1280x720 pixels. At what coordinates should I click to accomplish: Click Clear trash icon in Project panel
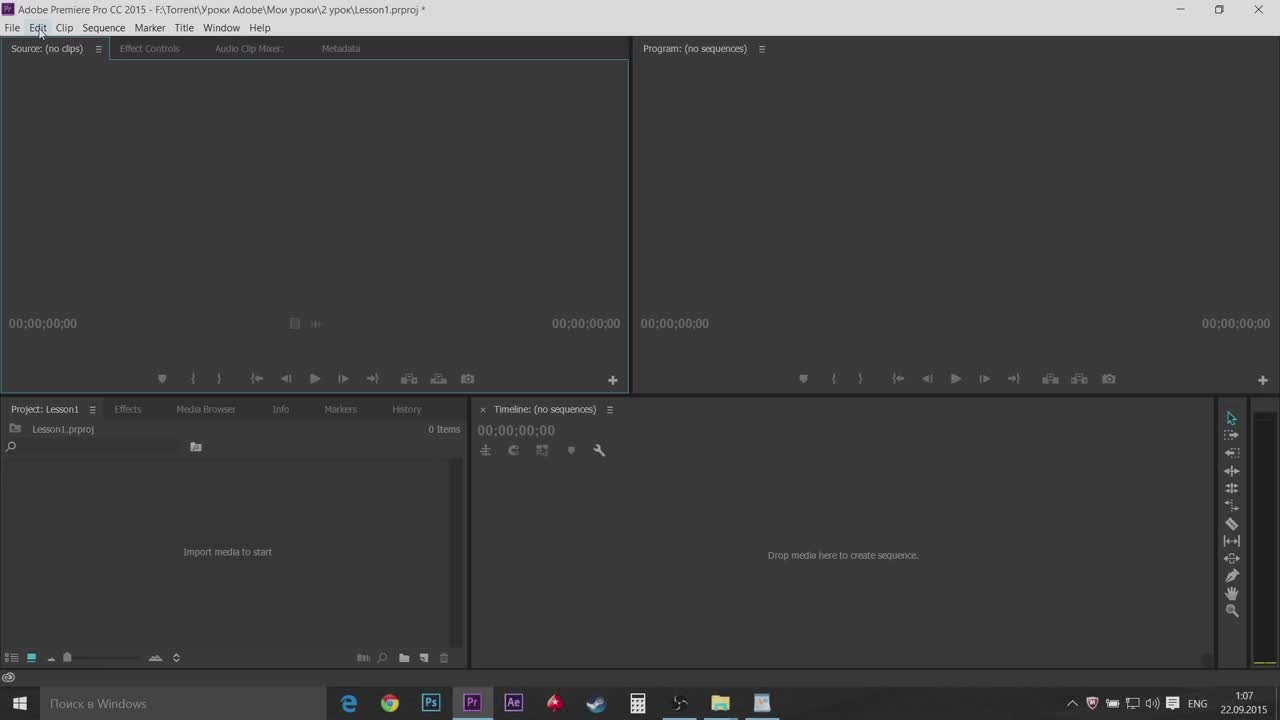444,658
